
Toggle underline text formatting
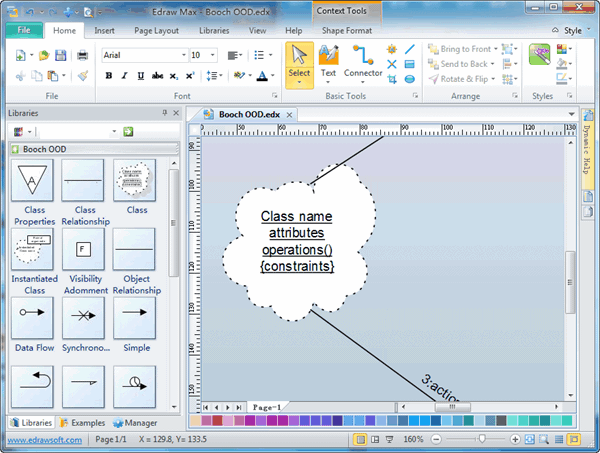tap(138, 75)
